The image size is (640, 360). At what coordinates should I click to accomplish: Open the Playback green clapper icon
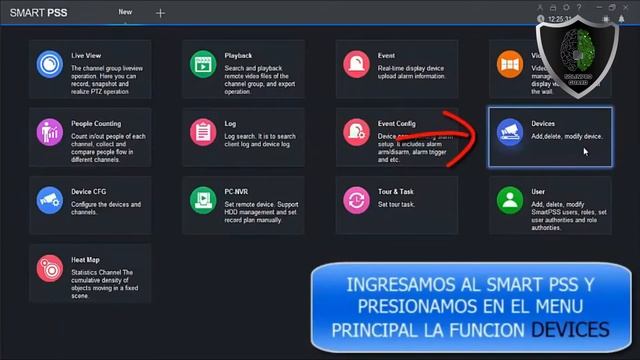coord(203,64)
